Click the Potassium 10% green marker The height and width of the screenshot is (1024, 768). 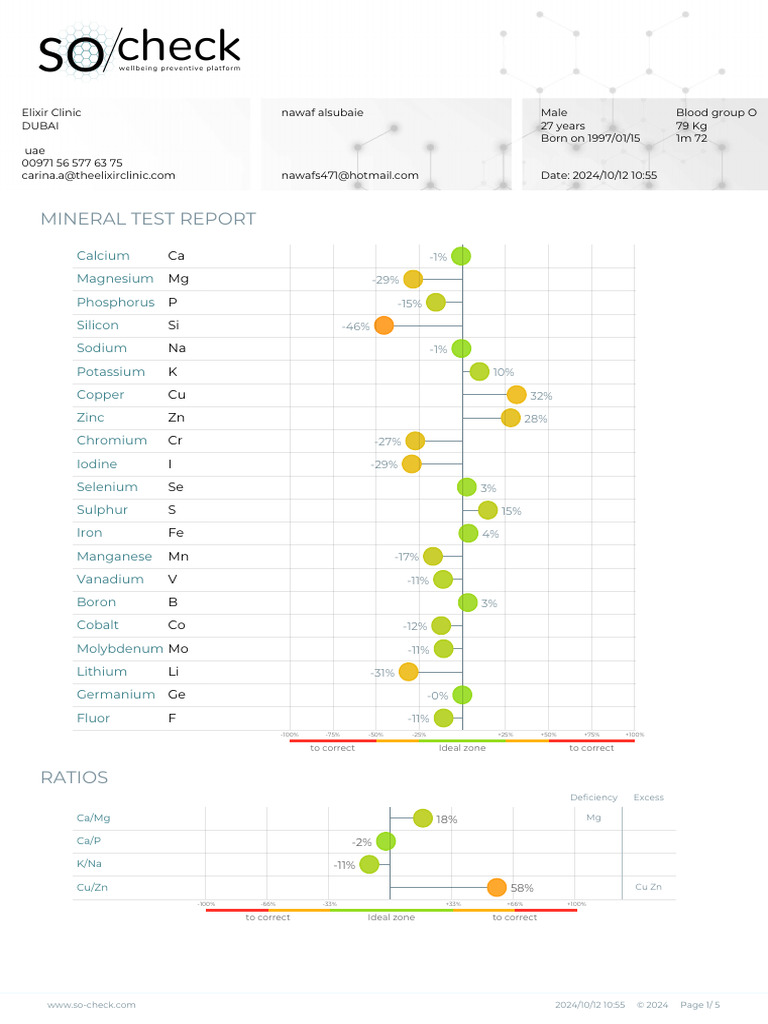pyautogui.click(x=479, y=372)
